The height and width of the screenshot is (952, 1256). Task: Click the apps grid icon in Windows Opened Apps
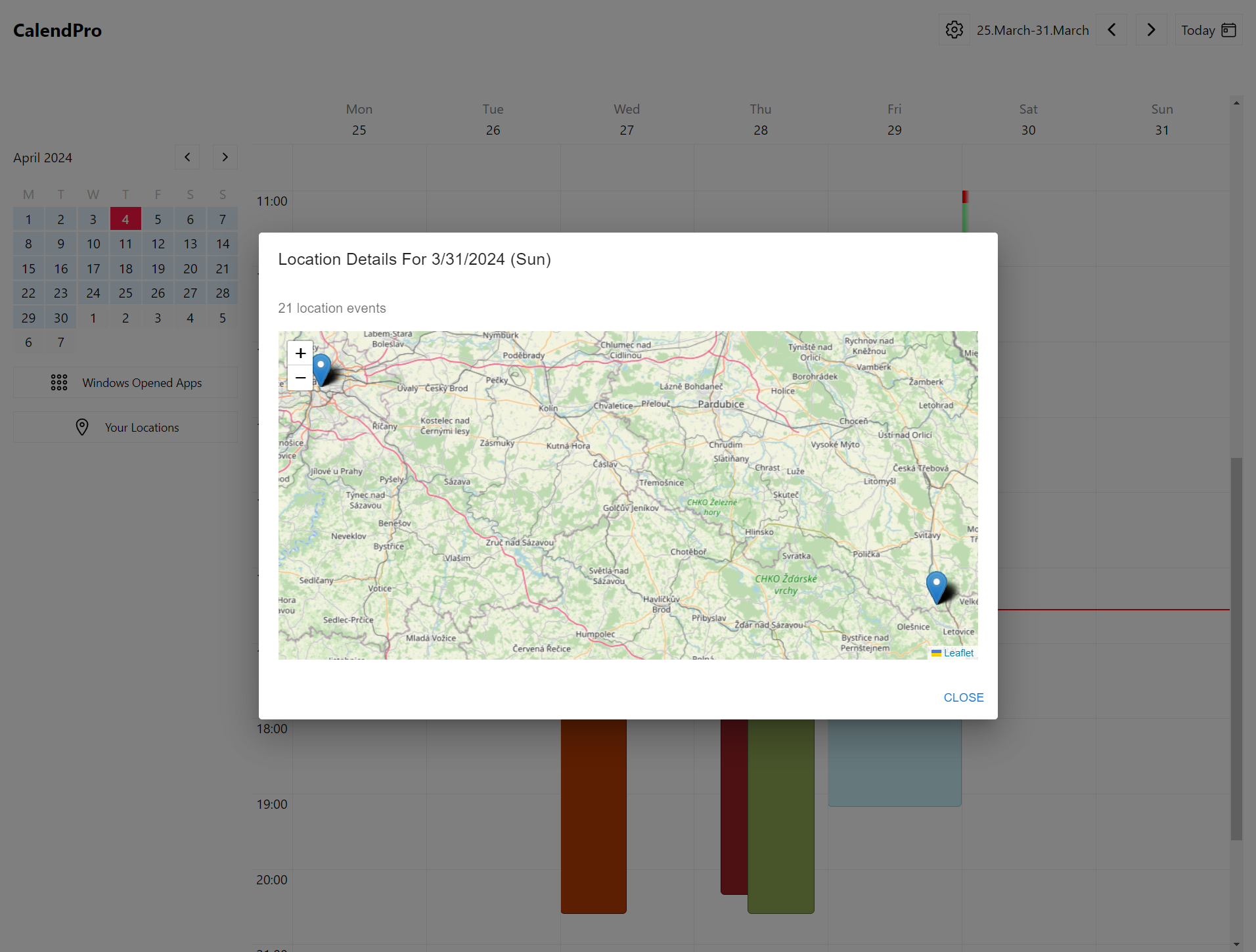pyautogui.click(x=59, y=382)
